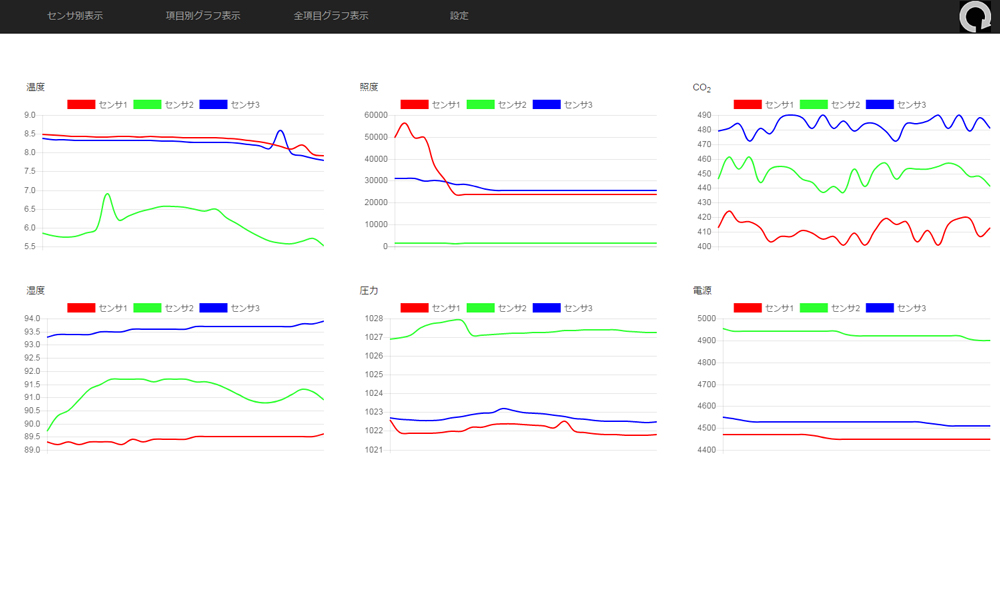Viewport: 1000px width, 599px height.
Task: Open the 設定 settings page
Action: tap(459, 16)
